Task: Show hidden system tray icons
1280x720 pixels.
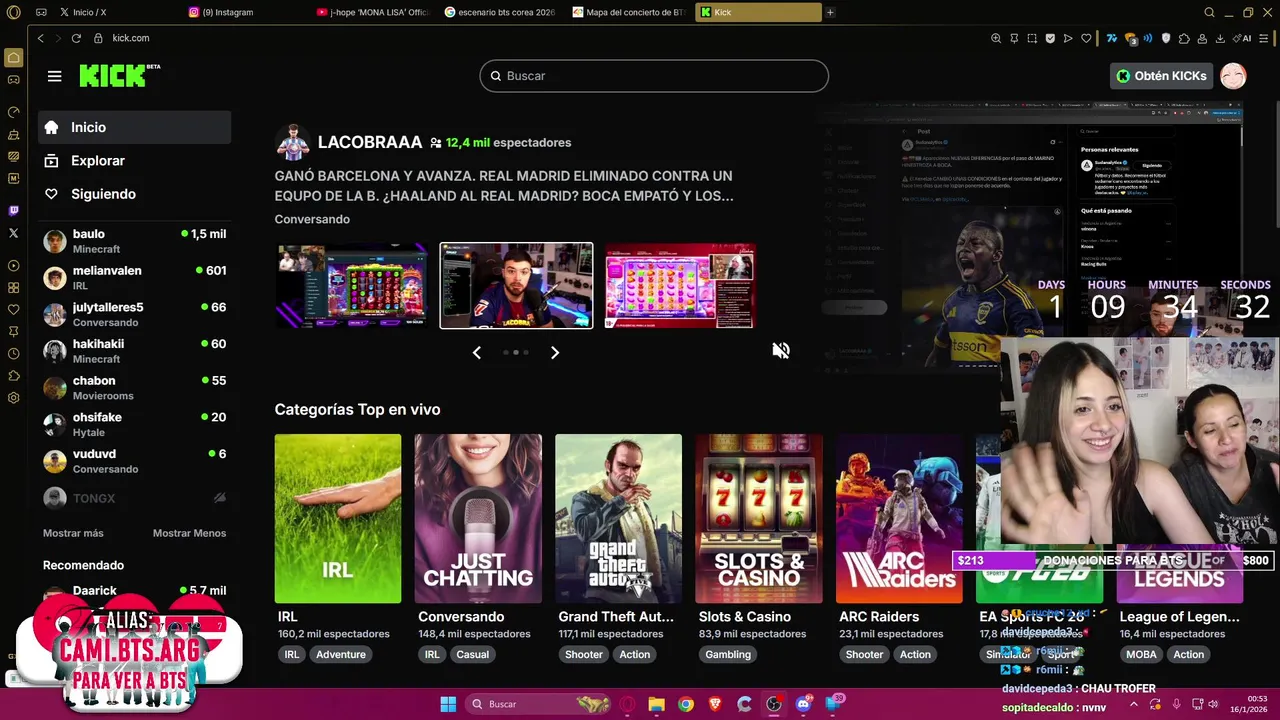Action: click(1134, 704)
